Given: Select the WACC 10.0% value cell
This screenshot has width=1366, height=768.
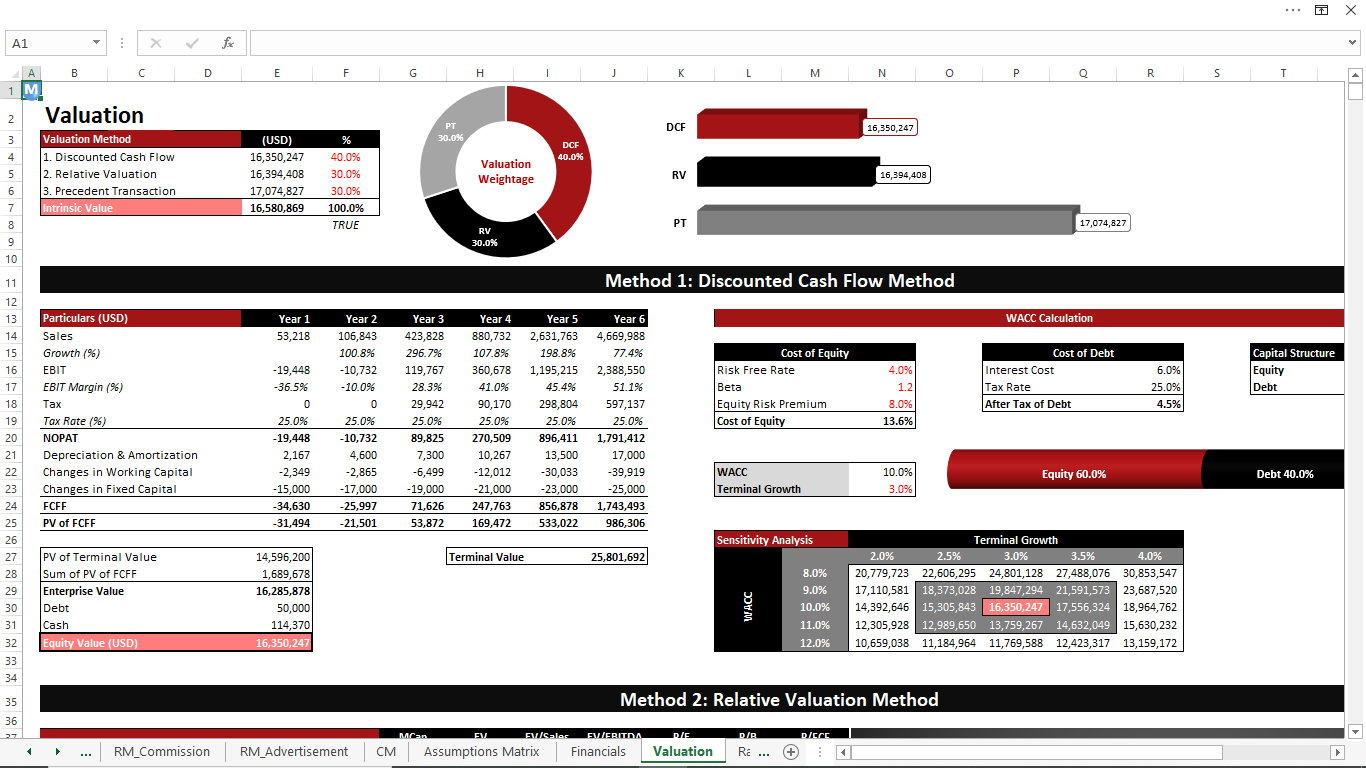Looking at the screenshot, I should [882, 472].
